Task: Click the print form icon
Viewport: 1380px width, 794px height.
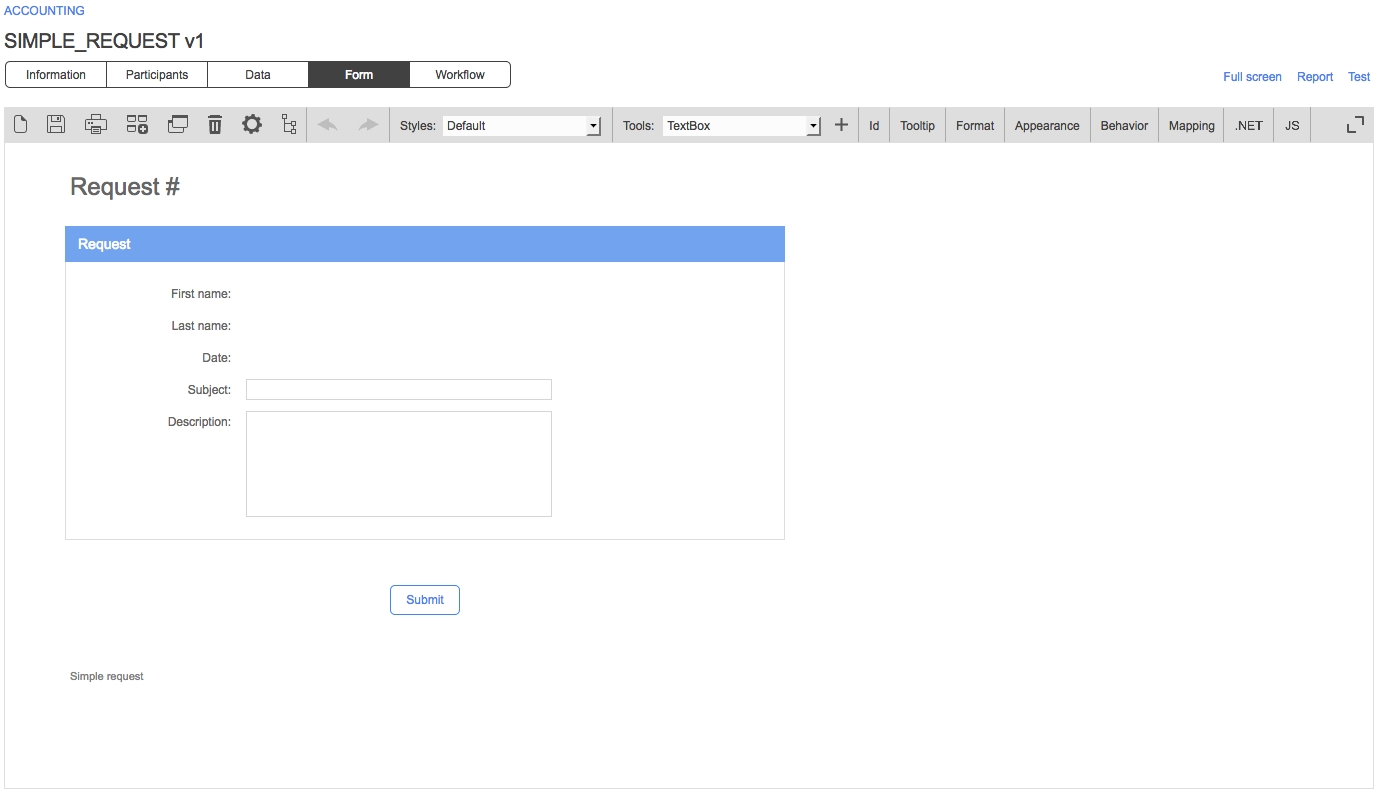Action: pos(96,125)
